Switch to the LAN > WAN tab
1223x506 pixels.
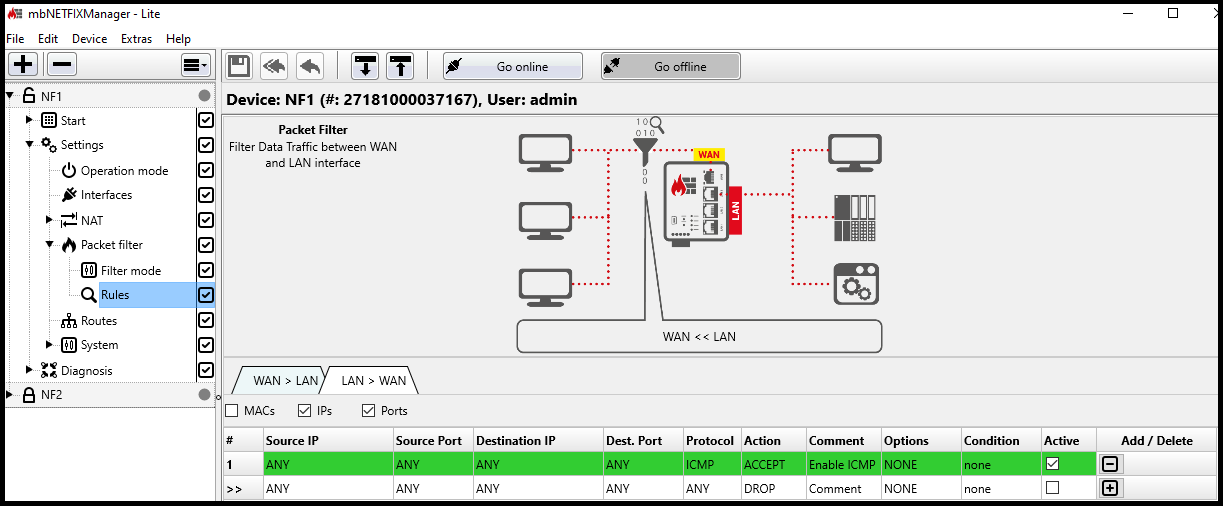tap(373, 380)
